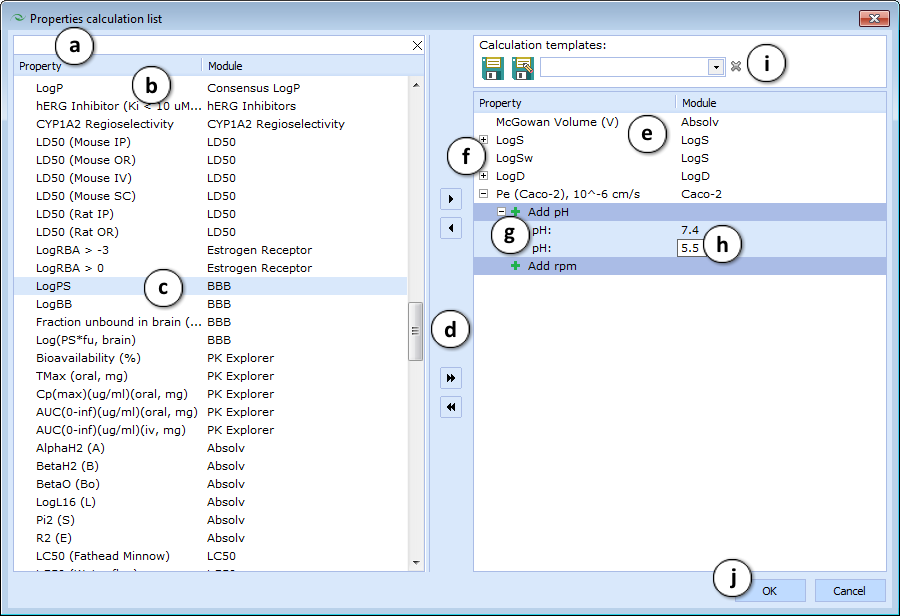This screenshot has height=616, width=900.
Task: Select the LogPS property row
Action: (x=211, y=286)
